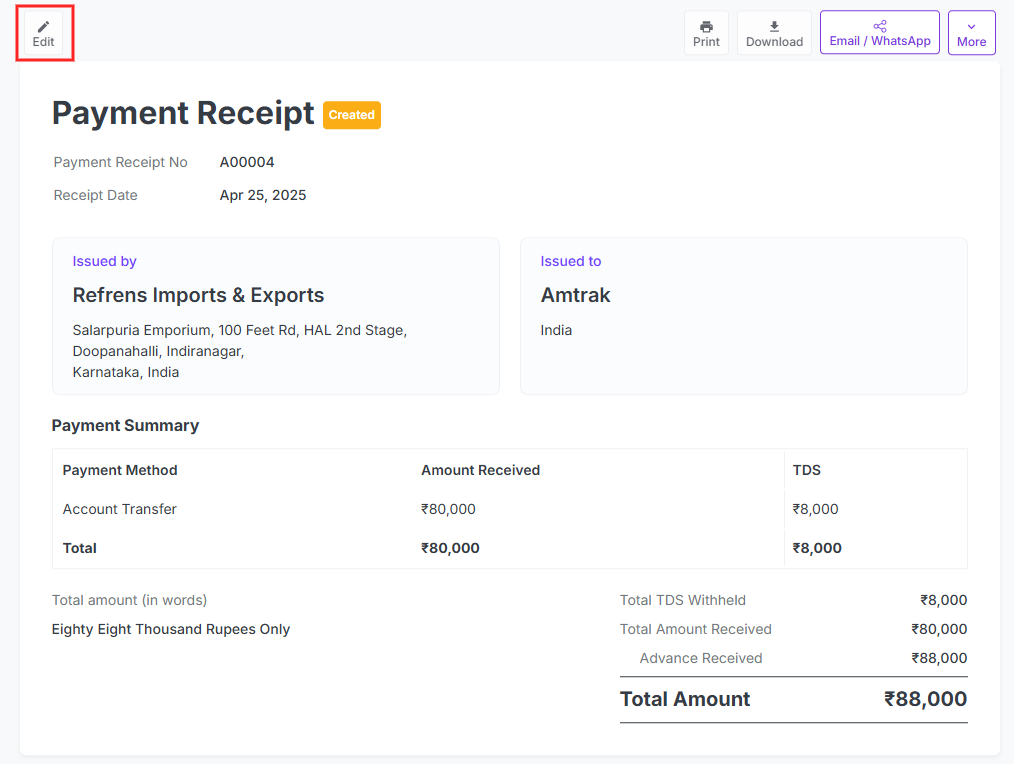This screenshot has width=1014, height=764.
Task: Click the Created status badge
Action: (x=352, y=115)
